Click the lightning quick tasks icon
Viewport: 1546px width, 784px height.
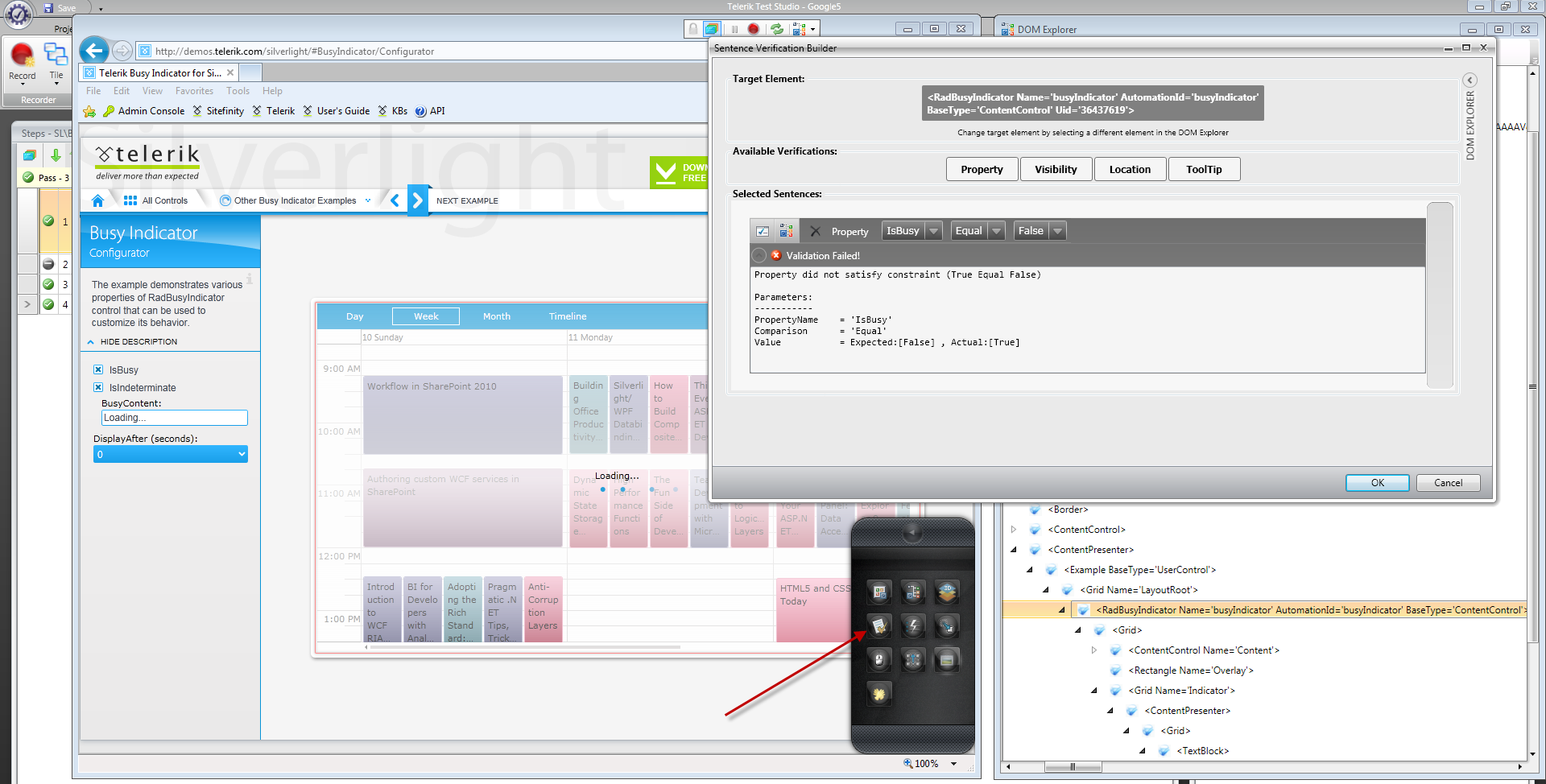913,625
